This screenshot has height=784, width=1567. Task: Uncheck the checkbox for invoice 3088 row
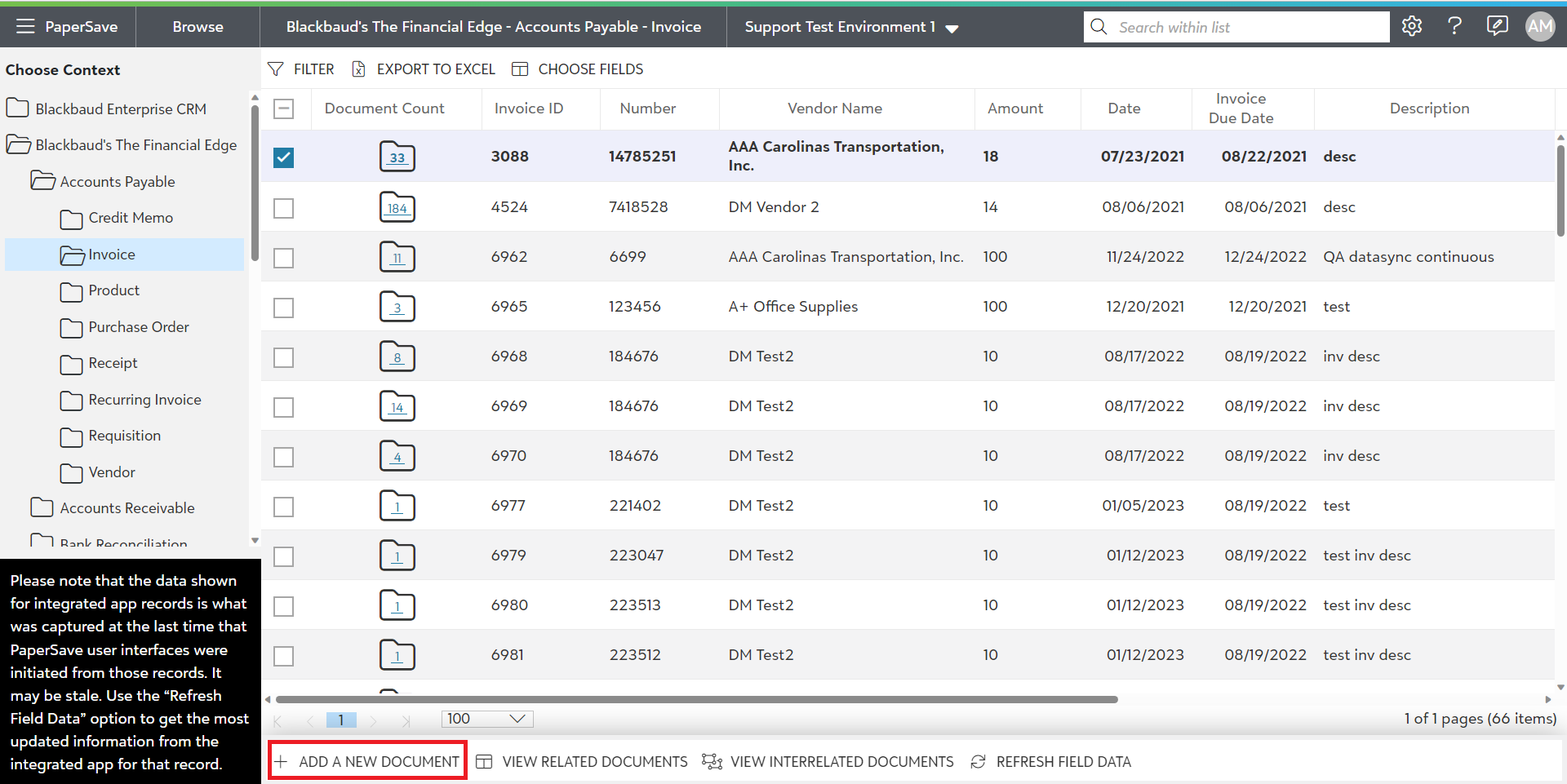tap(283, 157)
